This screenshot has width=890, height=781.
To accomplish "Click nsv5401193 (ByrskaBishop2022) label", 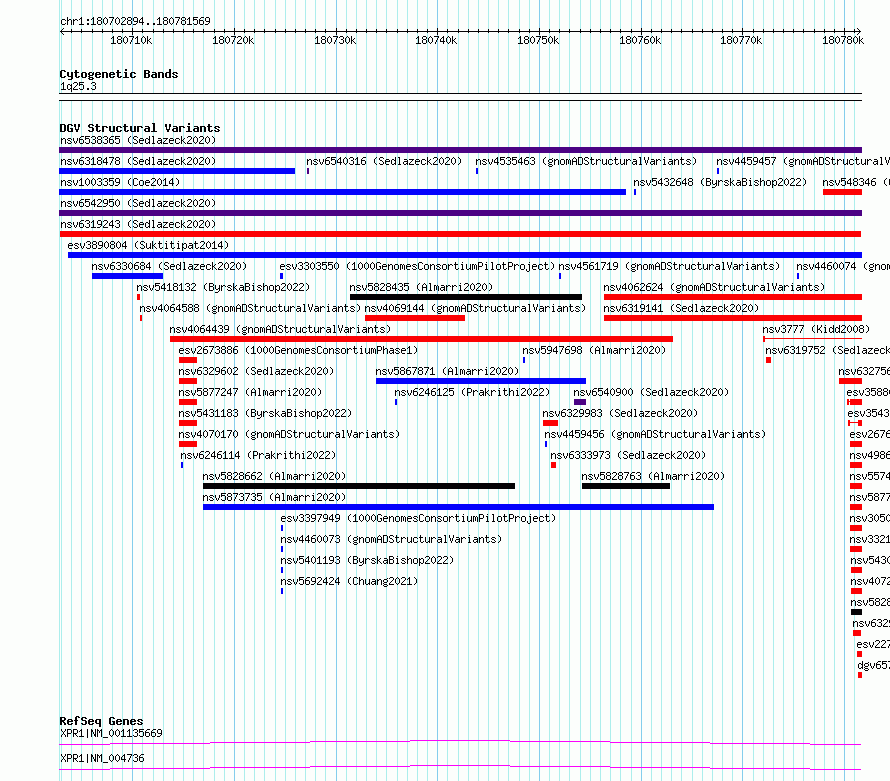I will [x=367, y=560].
